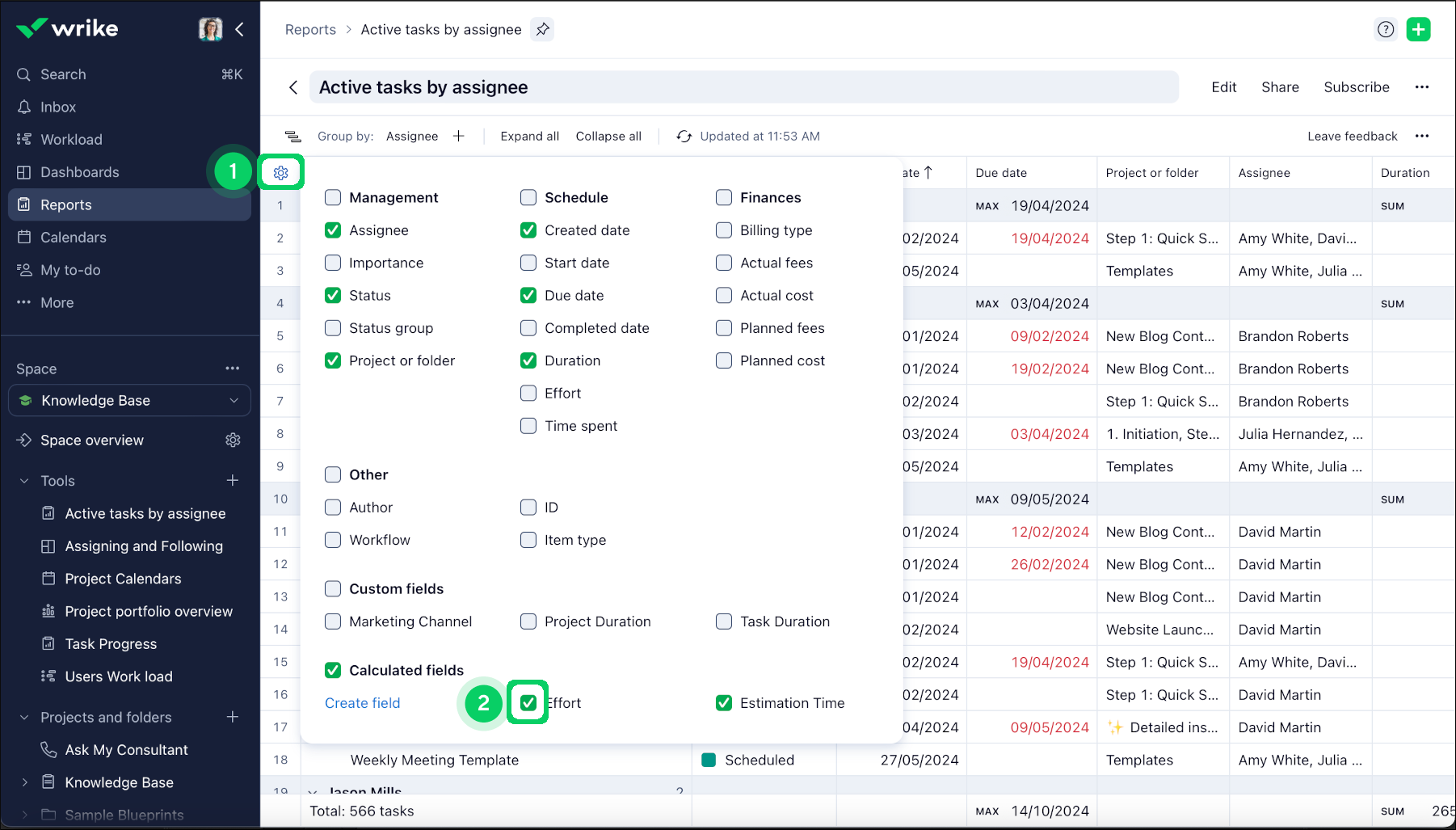Image resolution: width=1456 pixels, height=830 pixels.
Task: Expand the Knowledge Base folder in Projects
Action: point(24,782)
